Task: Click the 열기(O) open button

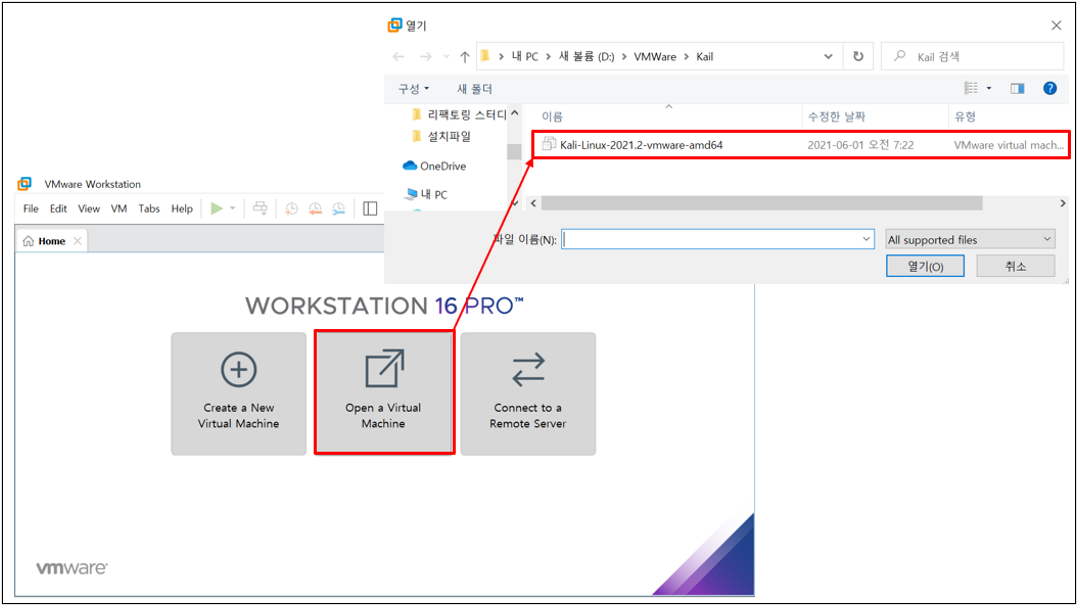Action: 925,266
